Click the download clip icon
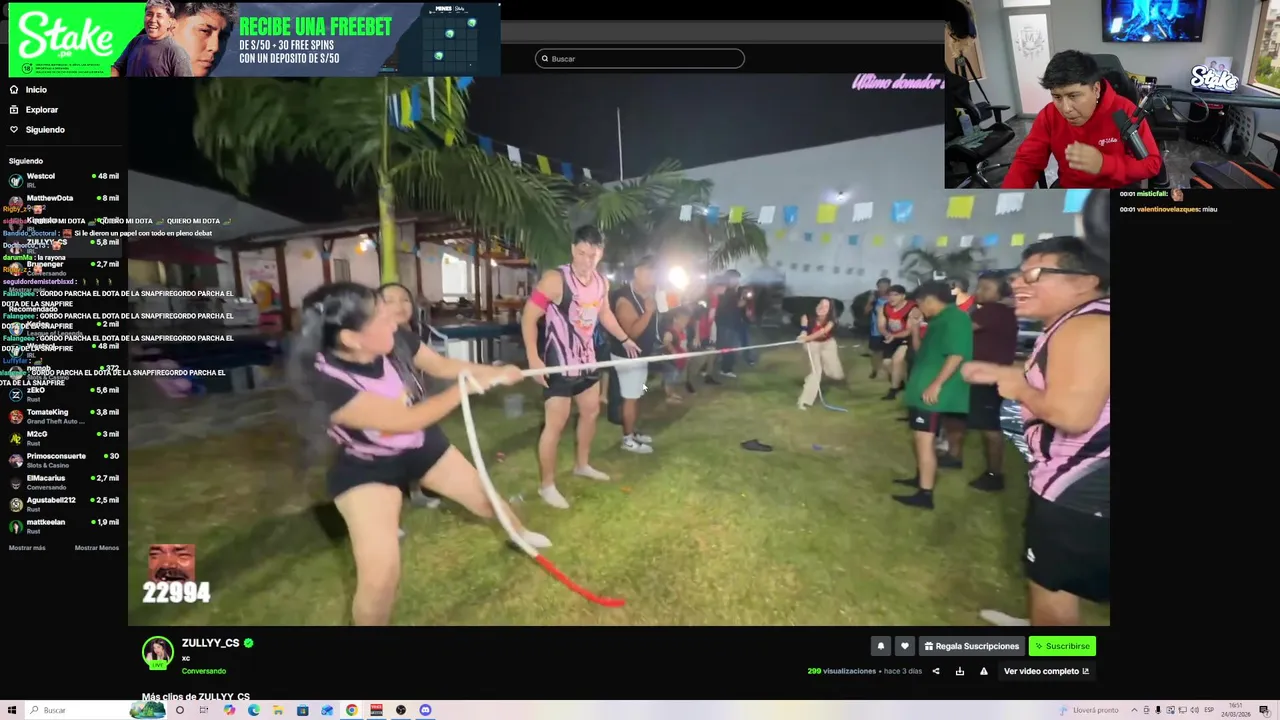Image resolution: width=1280 pixels, height=720 pixels. point(960,671)
